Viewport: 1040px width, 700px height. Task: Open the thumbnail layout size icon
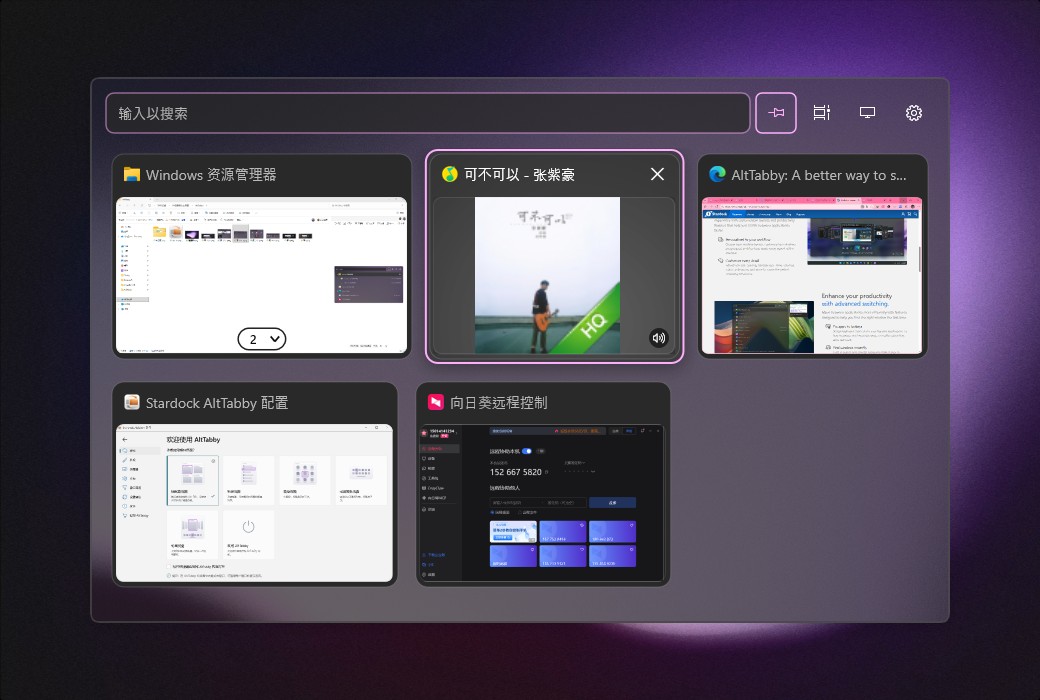(822, 113)
